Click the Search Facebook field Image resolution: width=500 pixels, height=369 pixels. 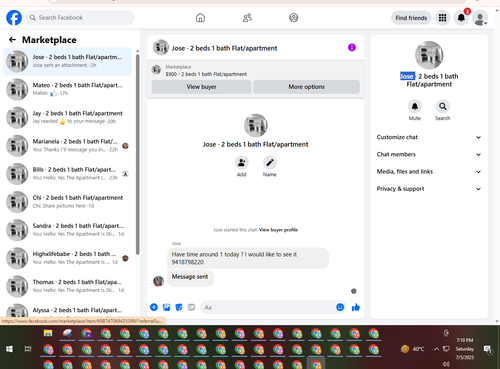pos(80,18)
